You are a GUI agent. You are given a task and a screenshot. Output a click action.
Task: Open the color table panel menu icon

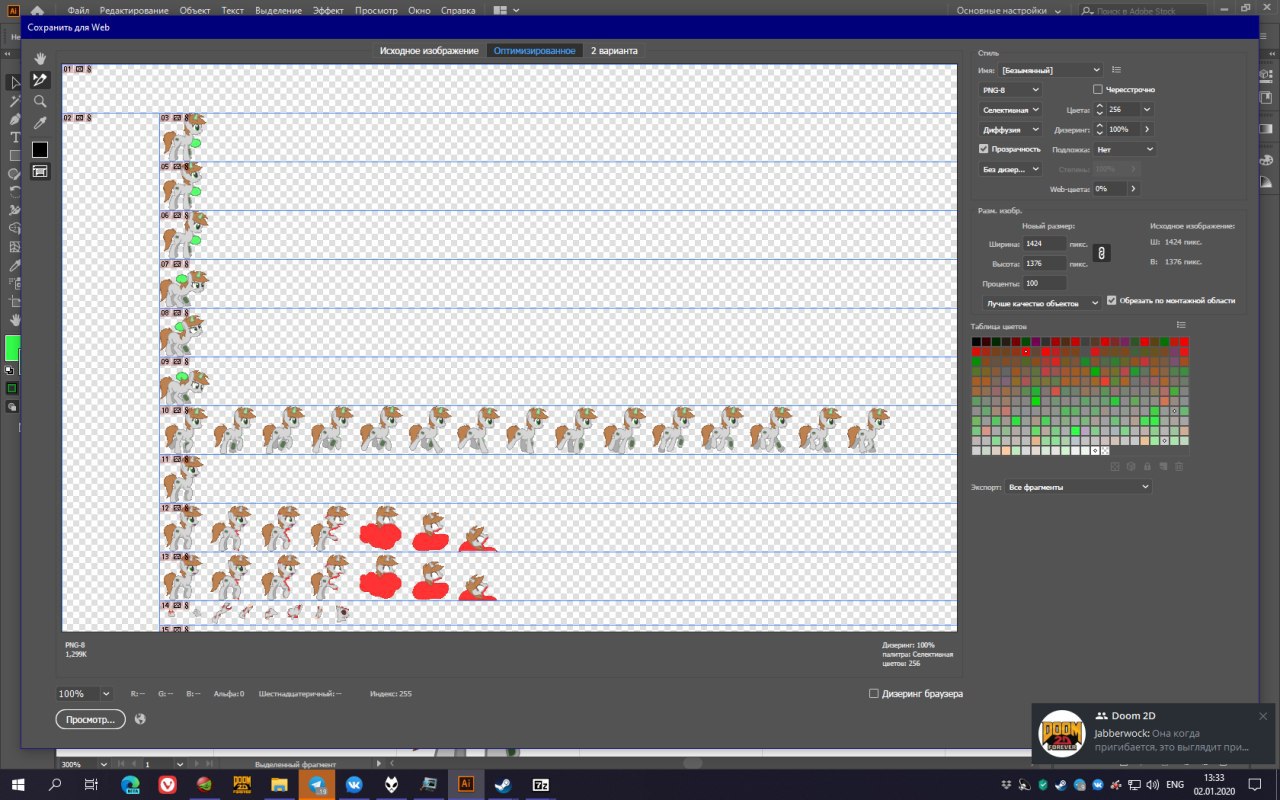[1181, 325]
